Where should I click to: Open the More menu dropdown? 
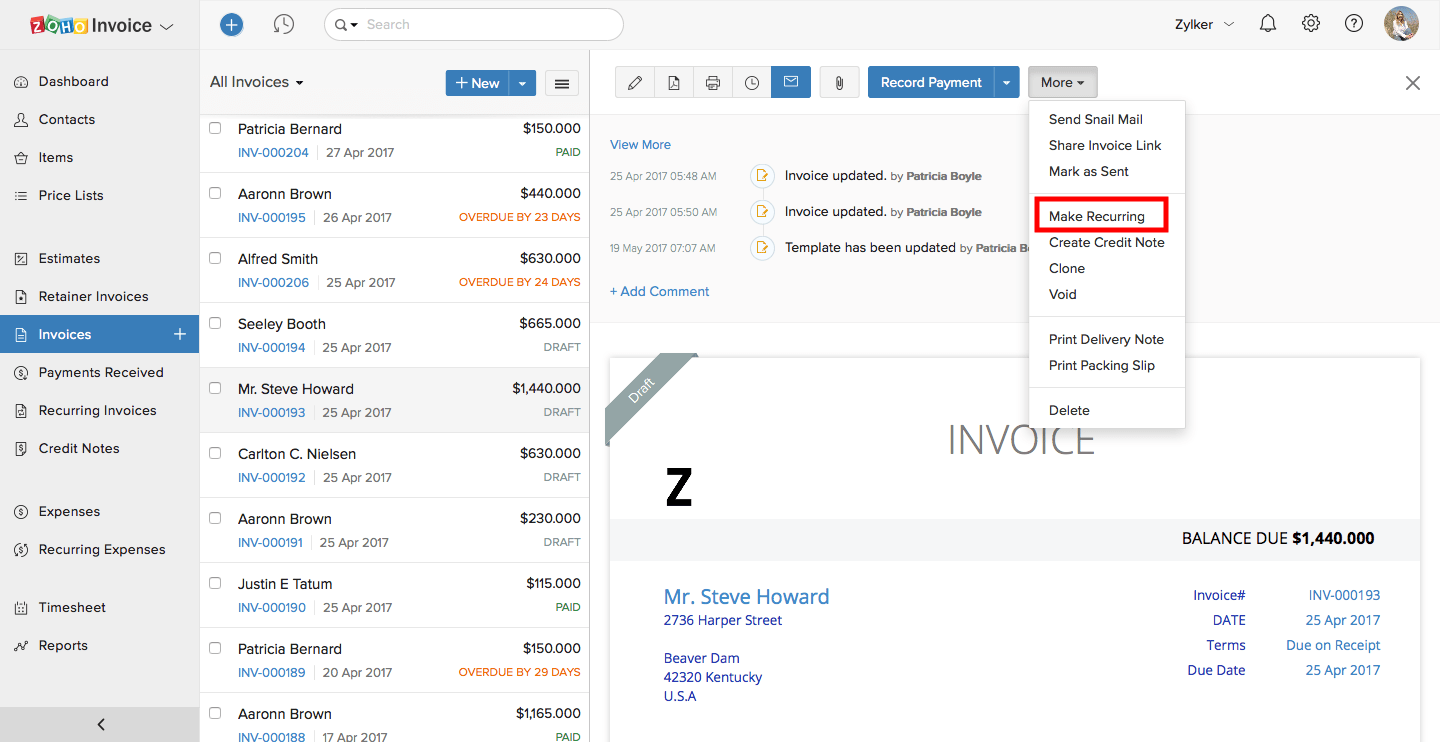[x=1062, y=82]
